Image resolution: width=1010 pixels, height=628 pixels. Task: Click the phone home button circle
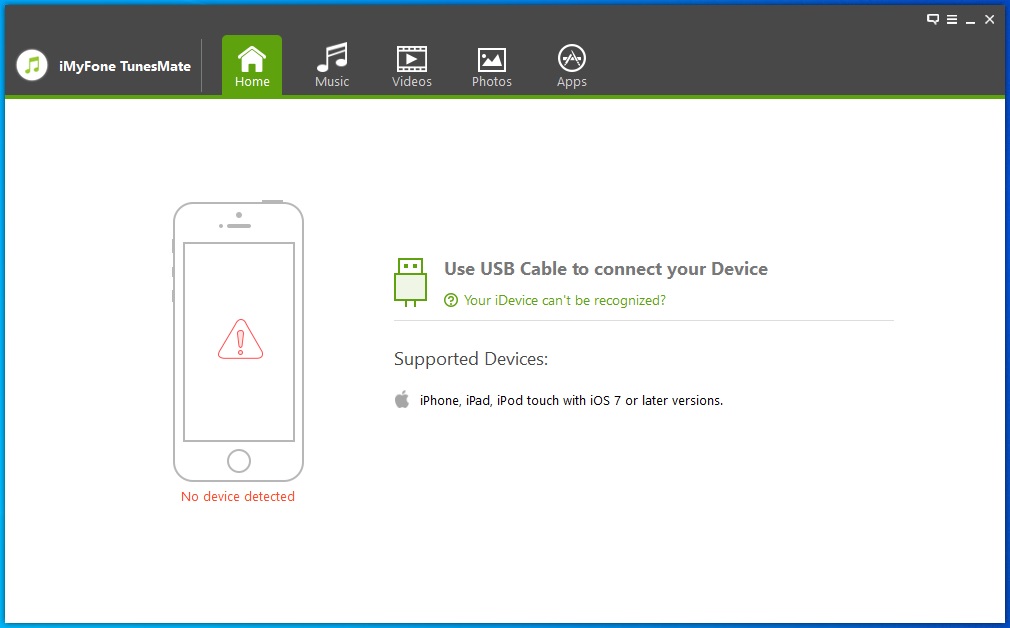click(x=239, y=461)
